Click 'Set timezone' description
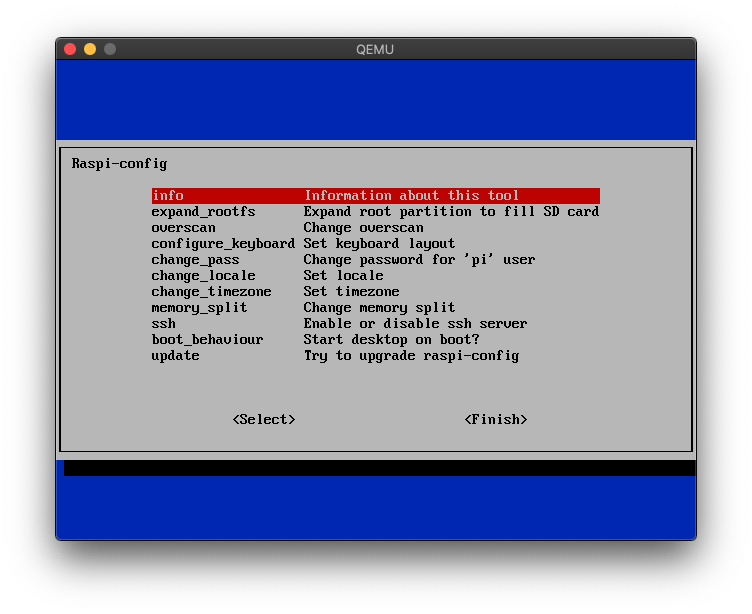Viewport: 752px width, 614px height. pyautogui.click(x=352, y=292)
